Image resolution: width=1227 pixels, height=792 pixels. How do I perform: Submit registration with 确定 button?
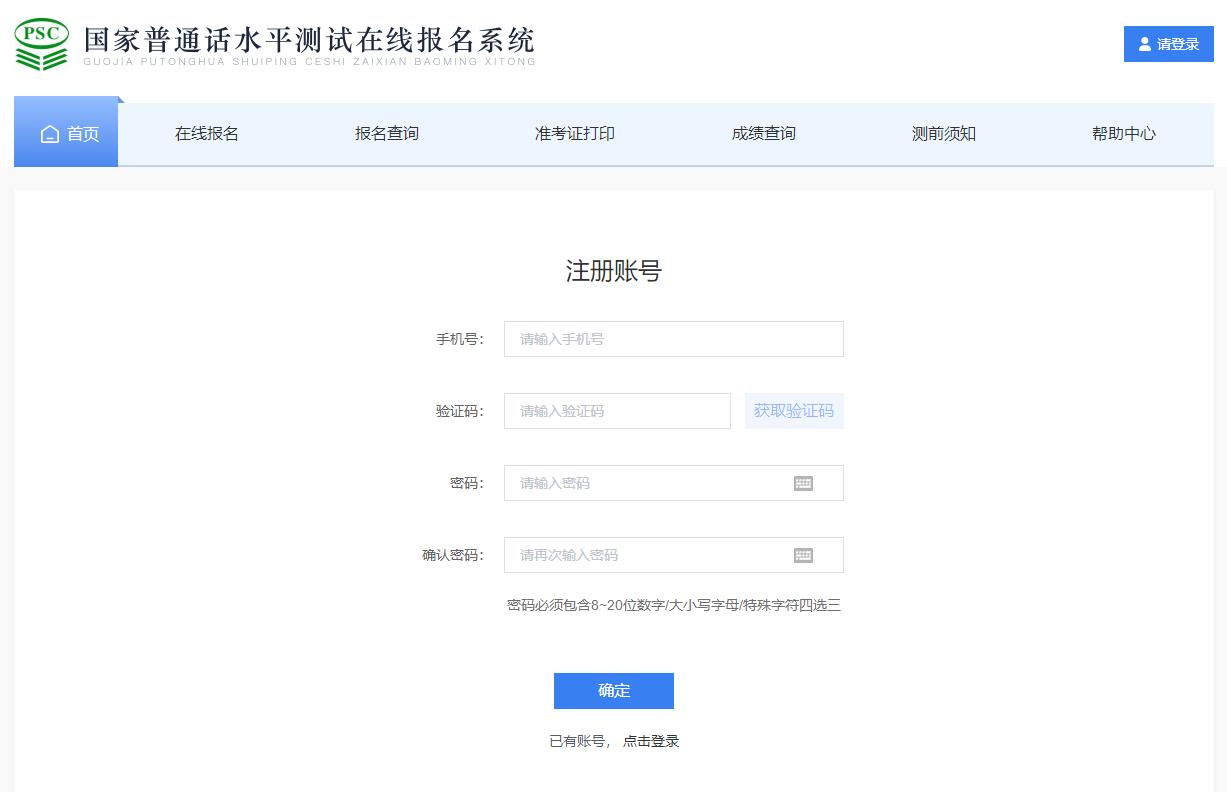pyautogui.click(x=613, y=690)
